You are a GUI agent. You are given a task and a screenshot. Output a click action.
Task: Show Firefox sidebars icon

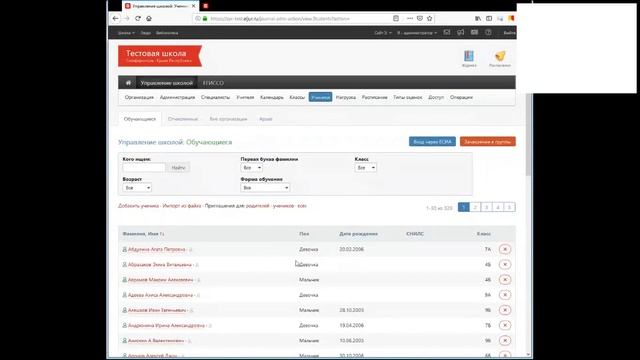[489, 18]
